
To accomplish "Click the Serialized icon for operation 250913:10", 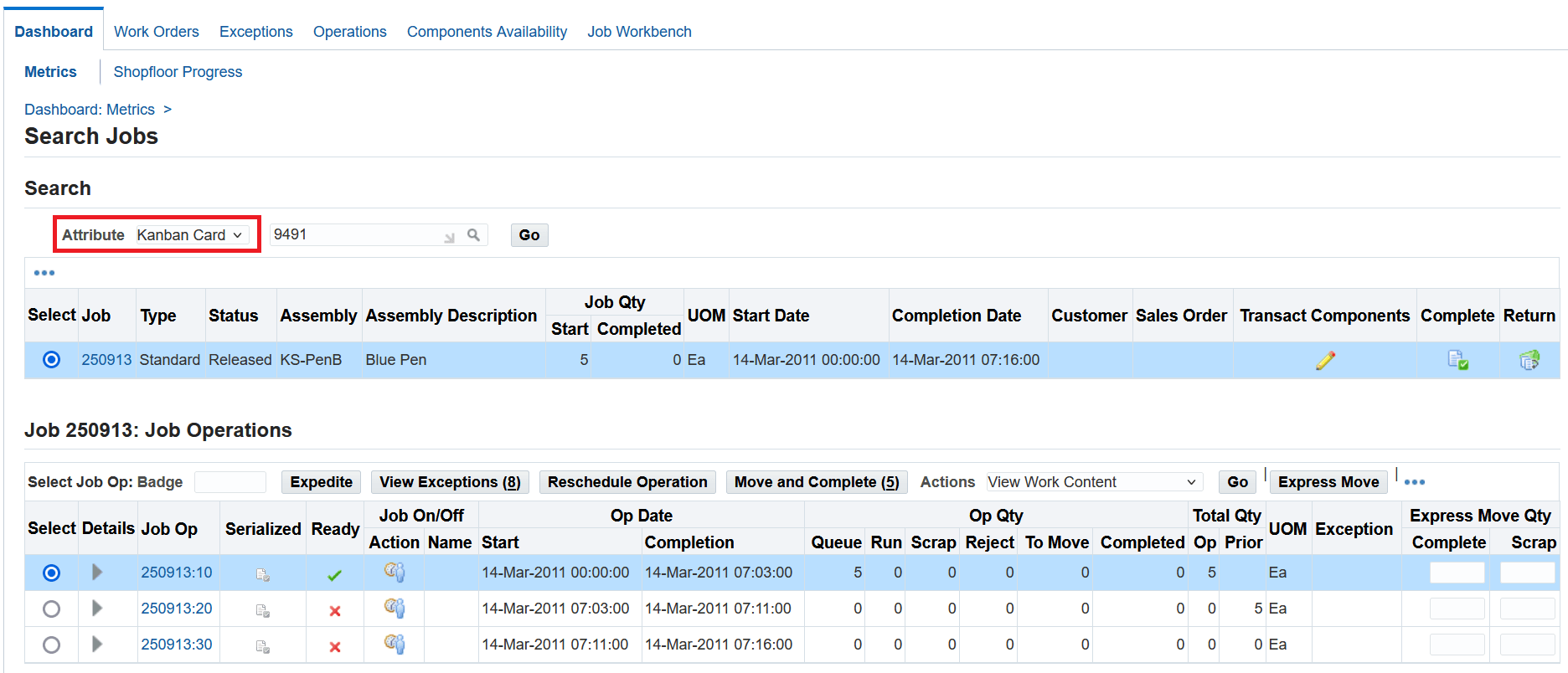I will pyautogui.click(x=263, y=574).
